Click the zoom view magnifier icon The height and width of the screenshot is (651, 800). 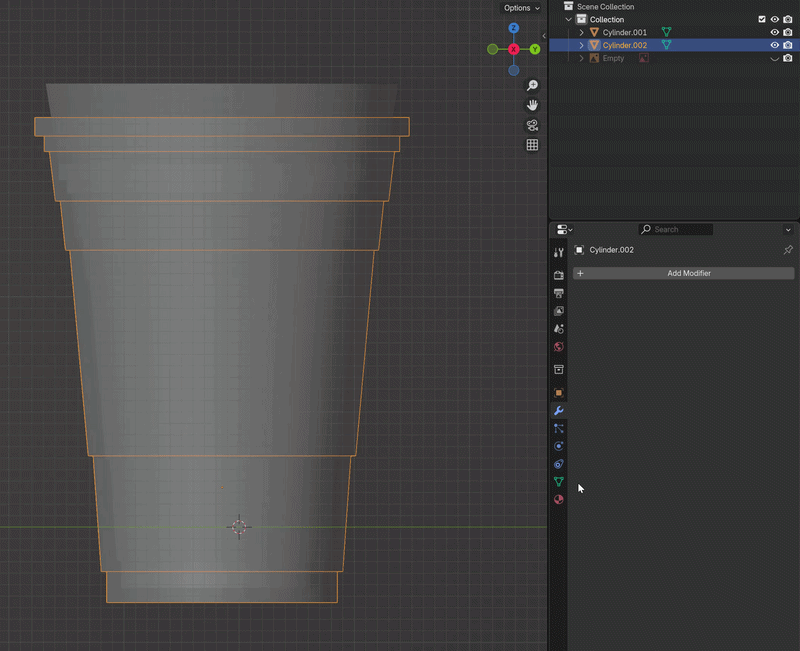pos(532,85)
